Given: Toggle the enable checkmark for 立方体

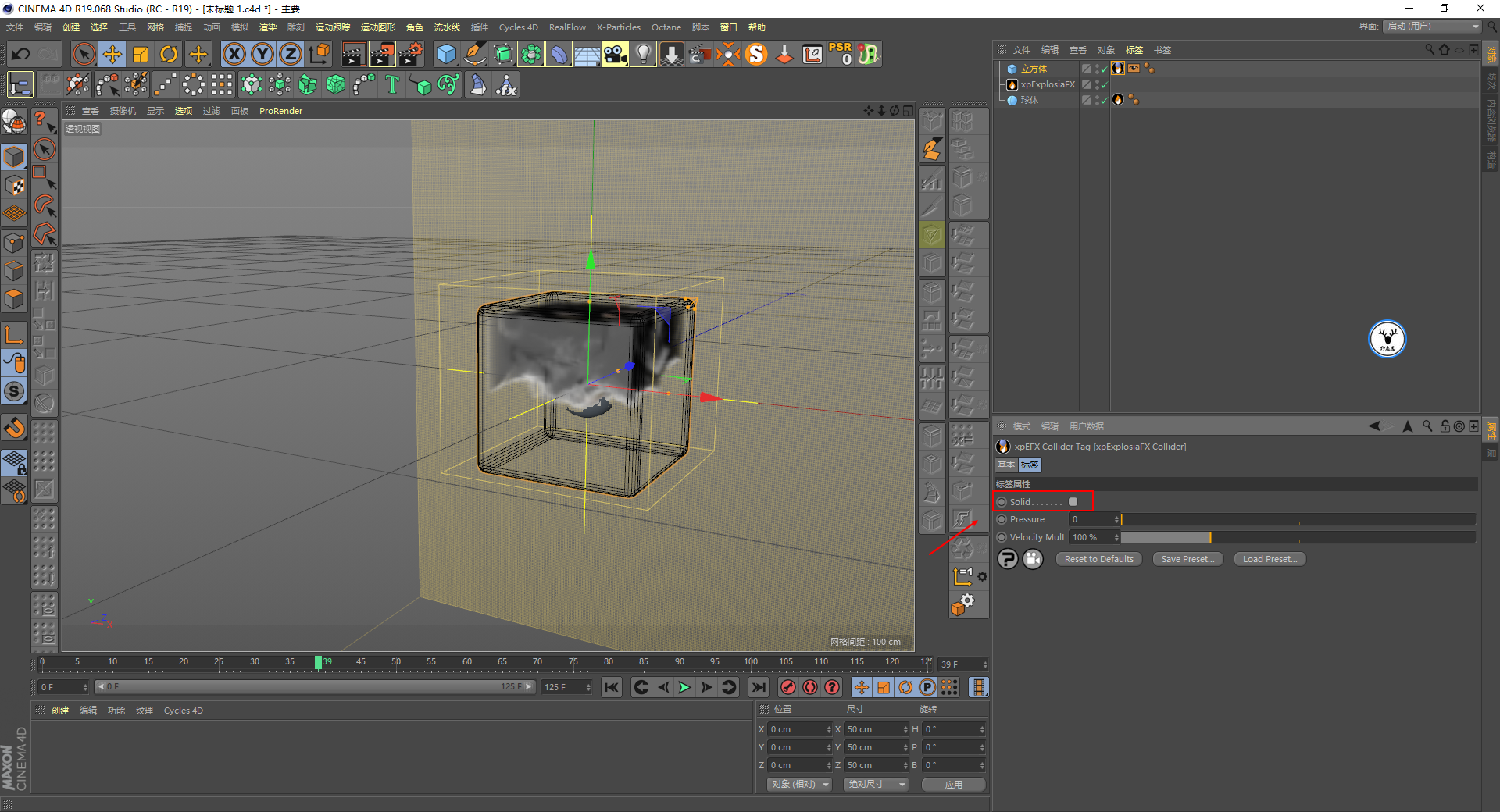Looking at the screenshot, I should (1105, 69).
